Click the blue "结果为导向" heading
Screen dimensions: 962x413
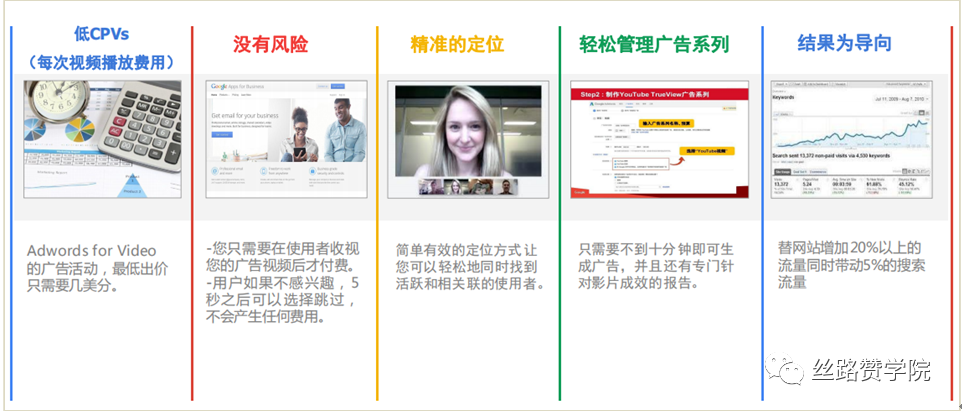click(844, 43)
